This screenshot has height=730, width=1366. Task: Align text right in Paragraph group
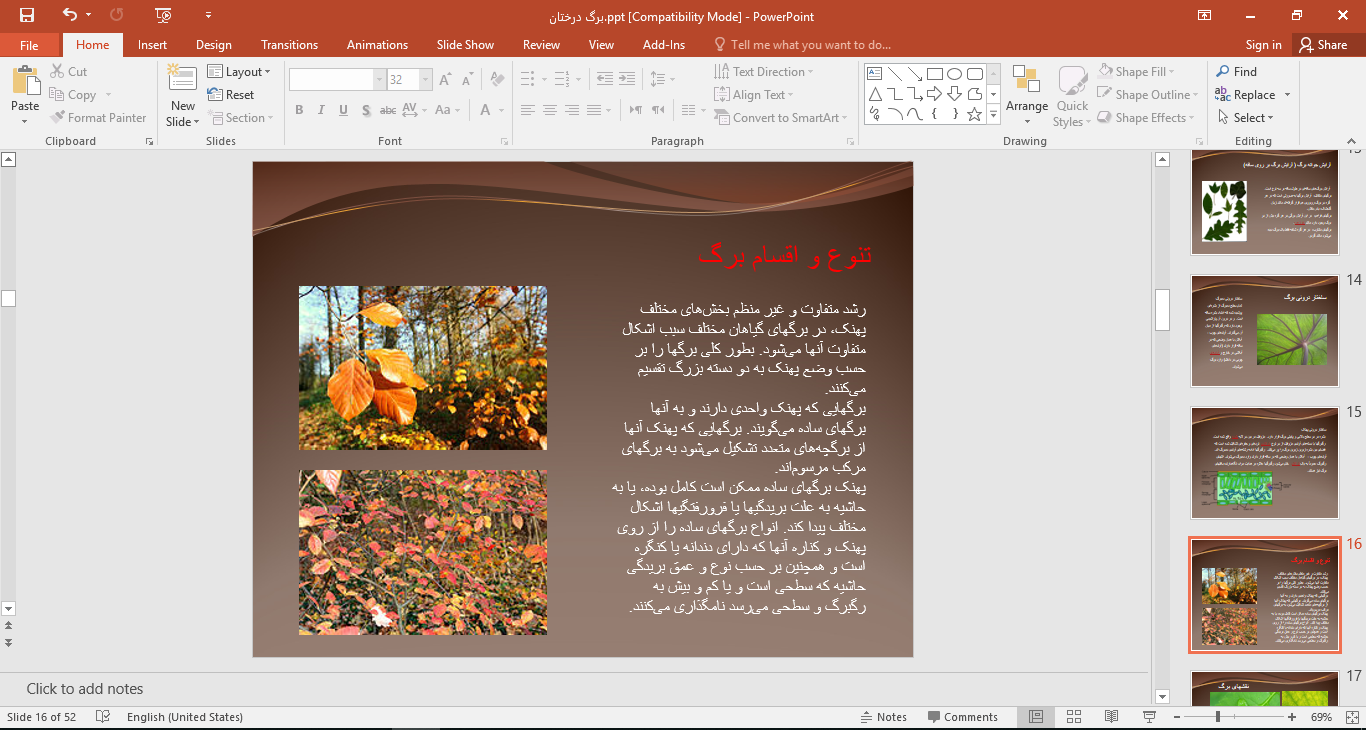point(572,110)
